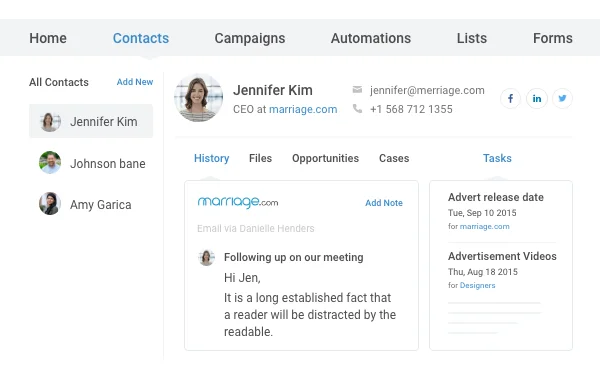
Task: Open the Designers link in tasks
Action: (477, 285)
